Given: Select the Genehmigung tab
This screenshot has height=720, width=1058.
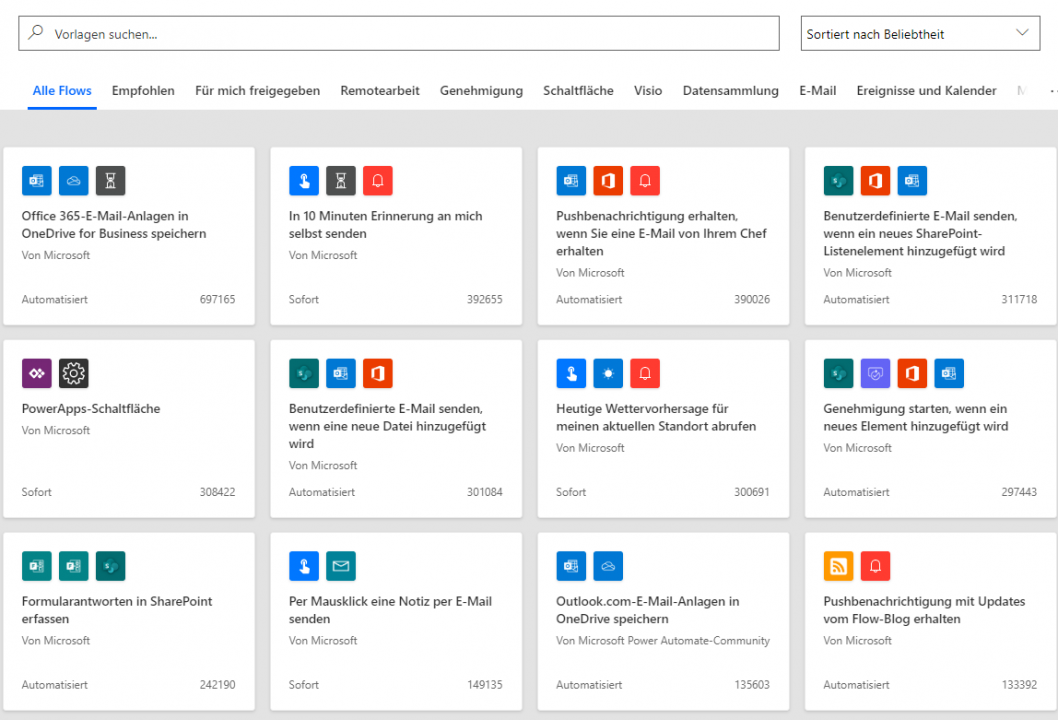Looking at the screenshot, I should (481, 91).
